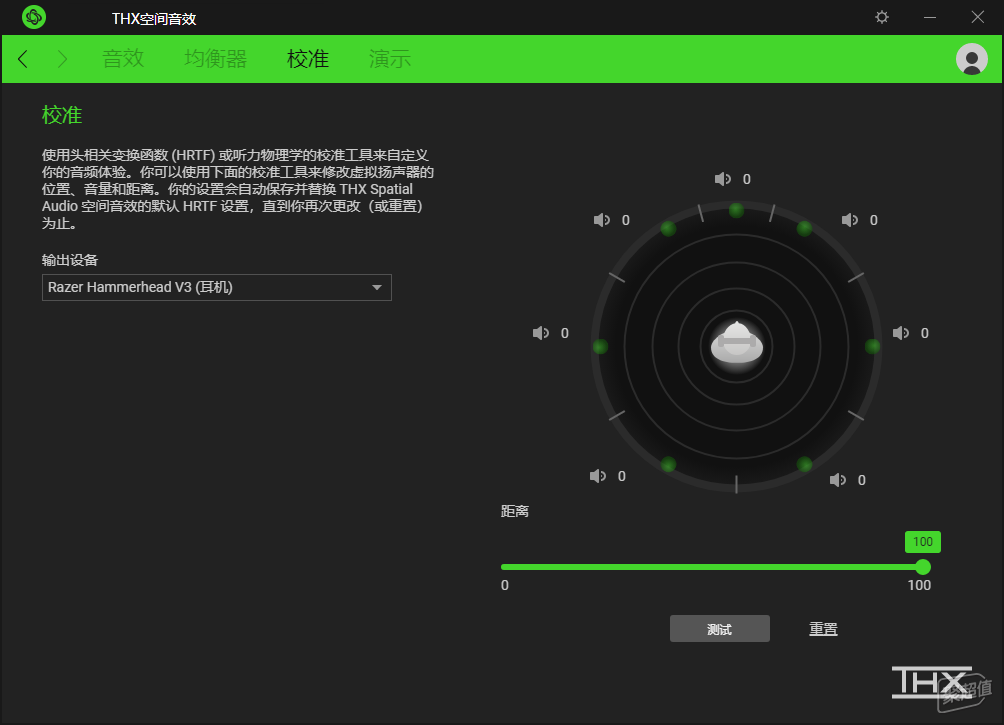Click the front-right speaker volume value 0
The height and width of the screenshot is (725, 1004).
[x=873, y=220]
